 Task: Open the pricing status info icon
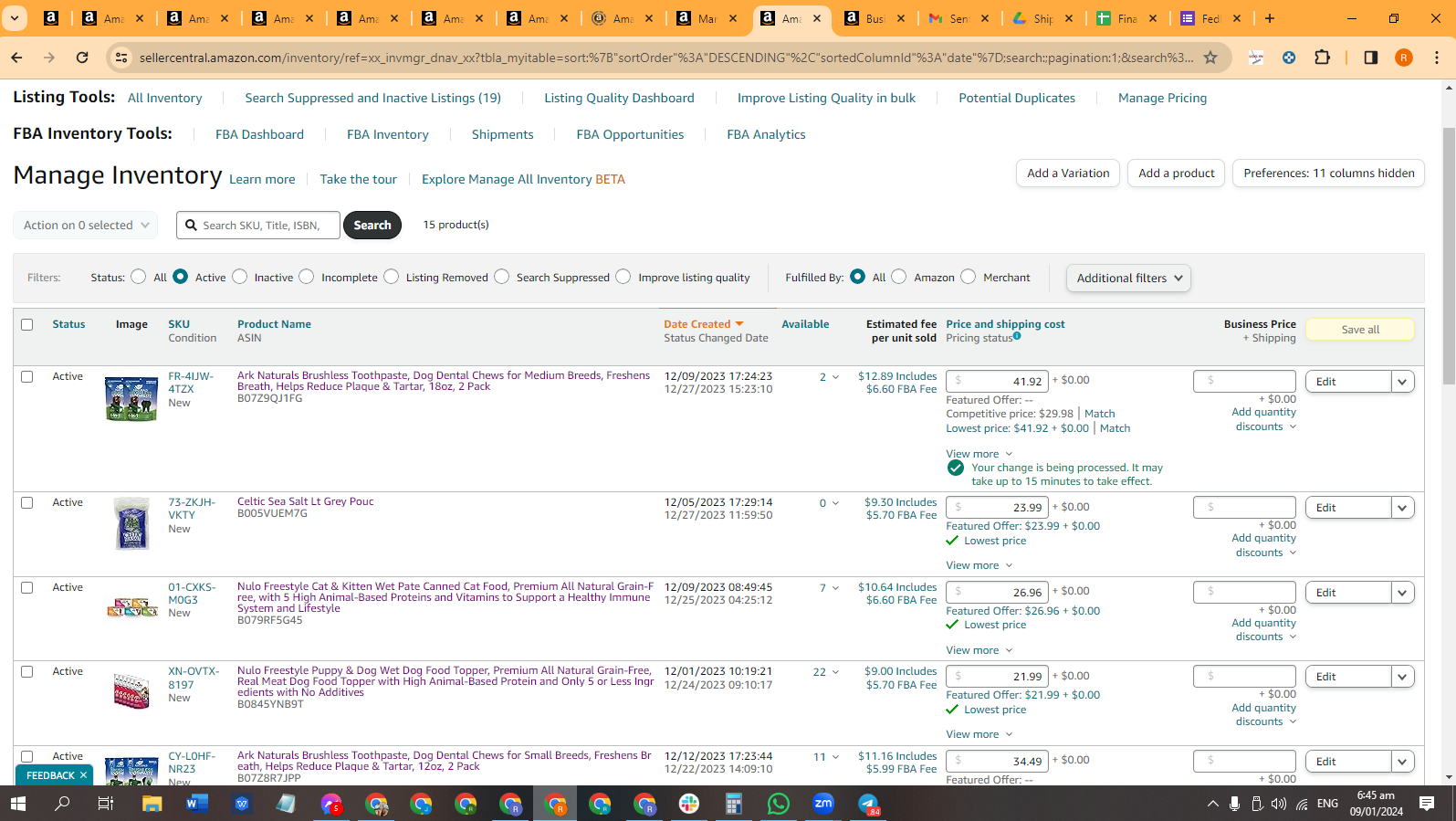[1017, 336]
